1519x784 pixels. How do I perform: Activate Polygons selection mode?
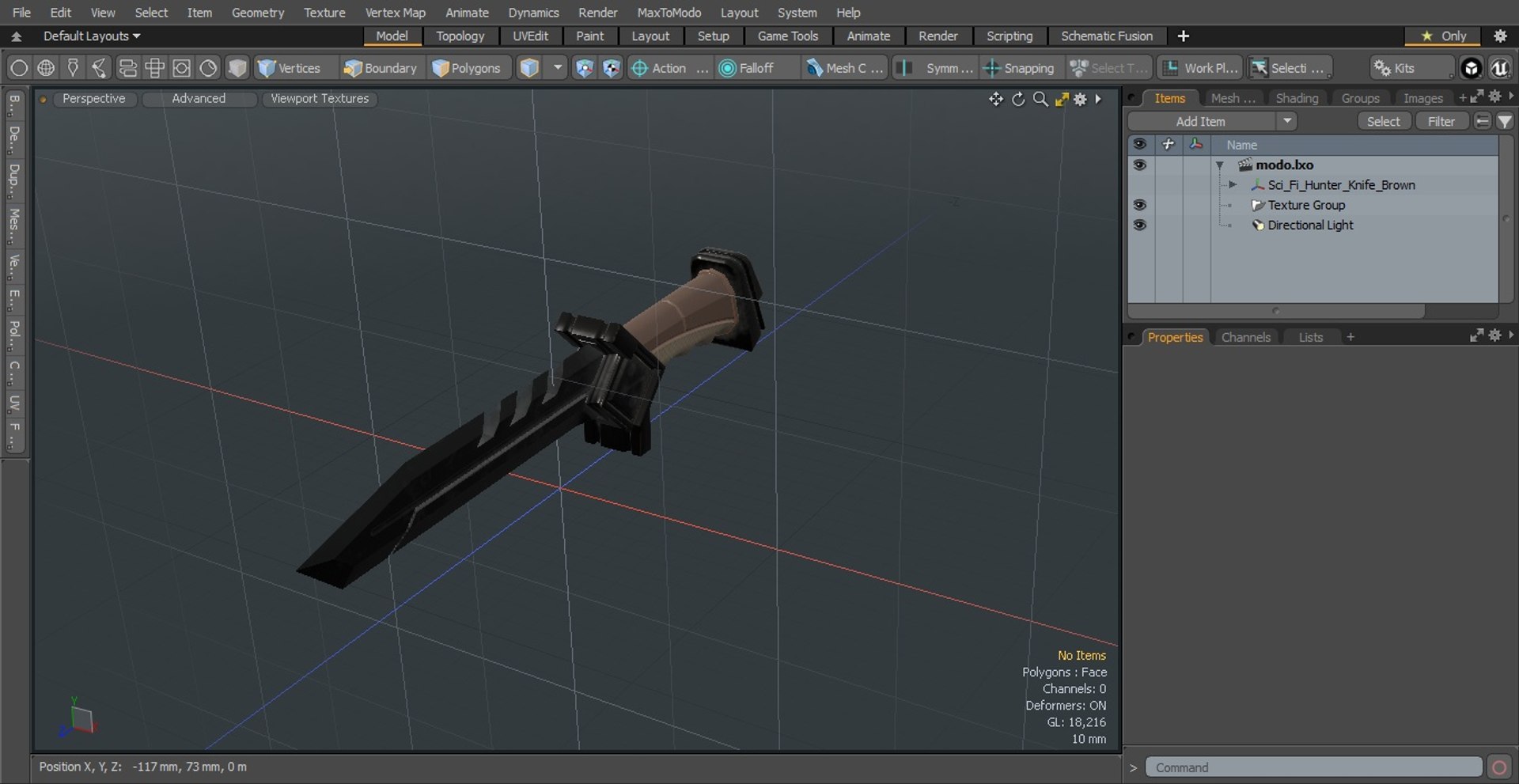point(467,68)
